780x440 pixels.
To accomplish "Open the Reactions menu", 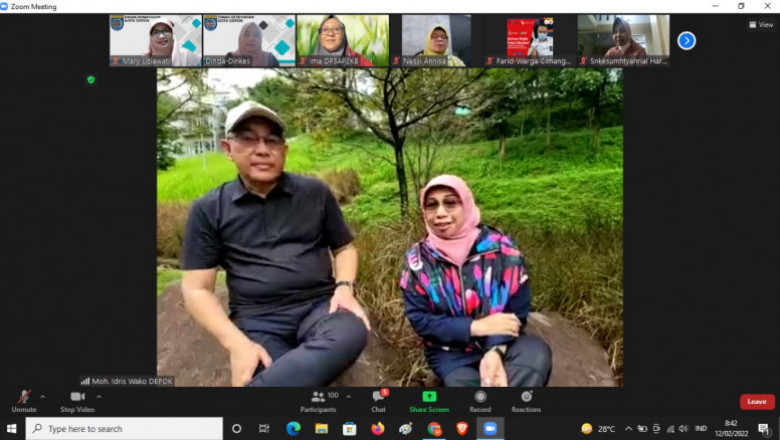I will (526, 399).
